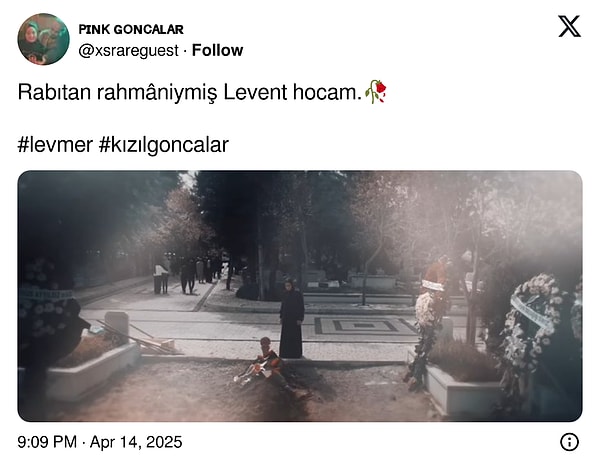
Task: Click the tweet text mentioning Levent hocam
Action: point(190,92)
